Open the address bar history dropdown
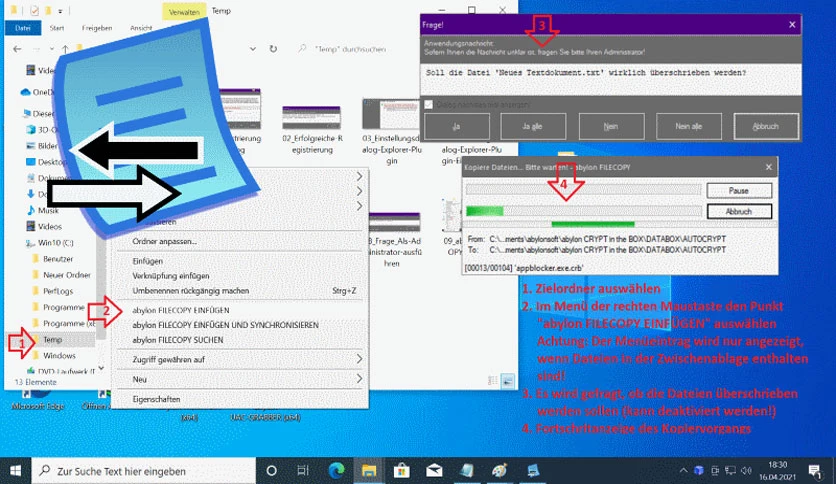 click(x=253, y=49)
